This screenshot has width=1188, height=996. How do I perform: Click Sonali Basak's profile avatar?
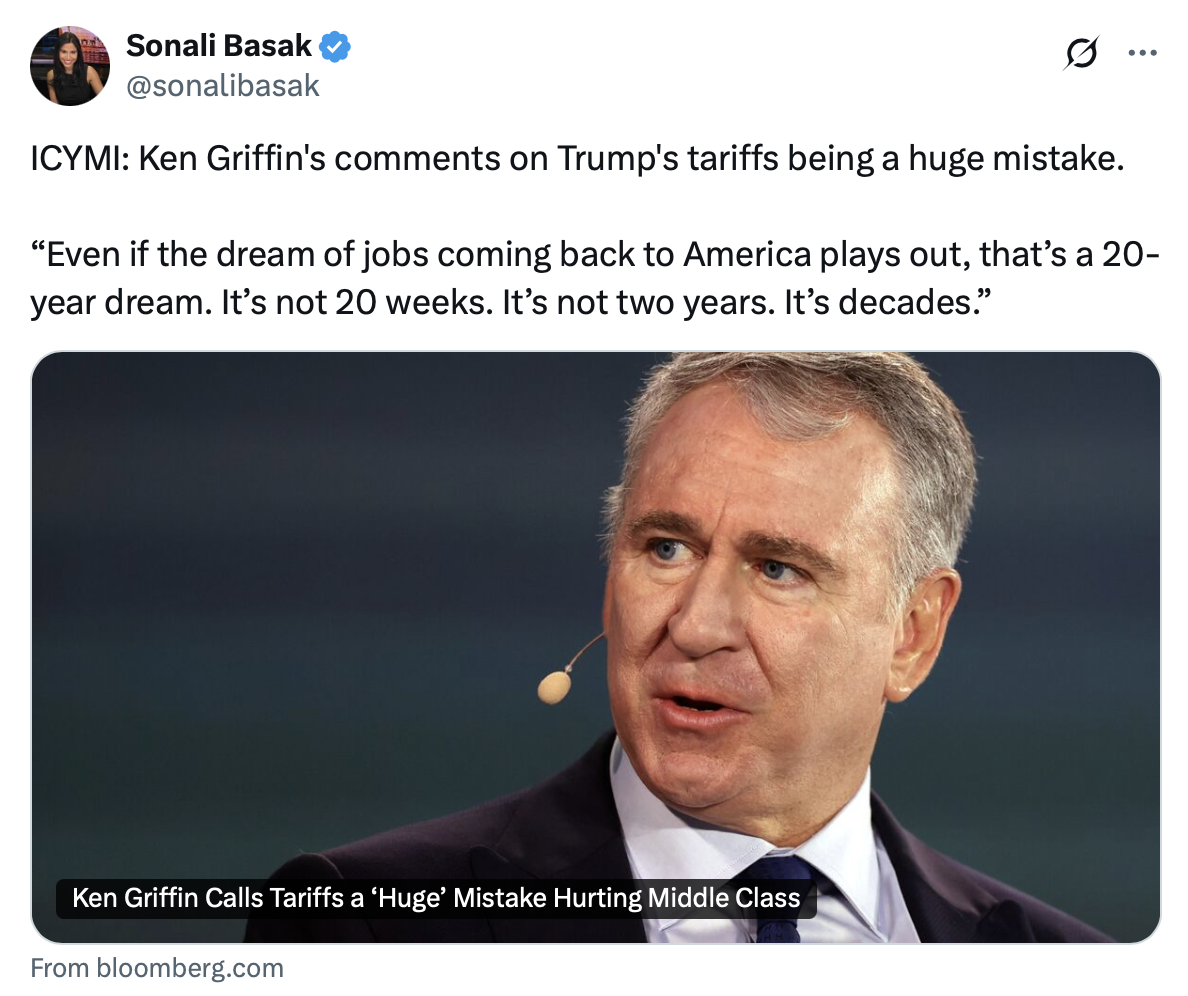point(70,66)
